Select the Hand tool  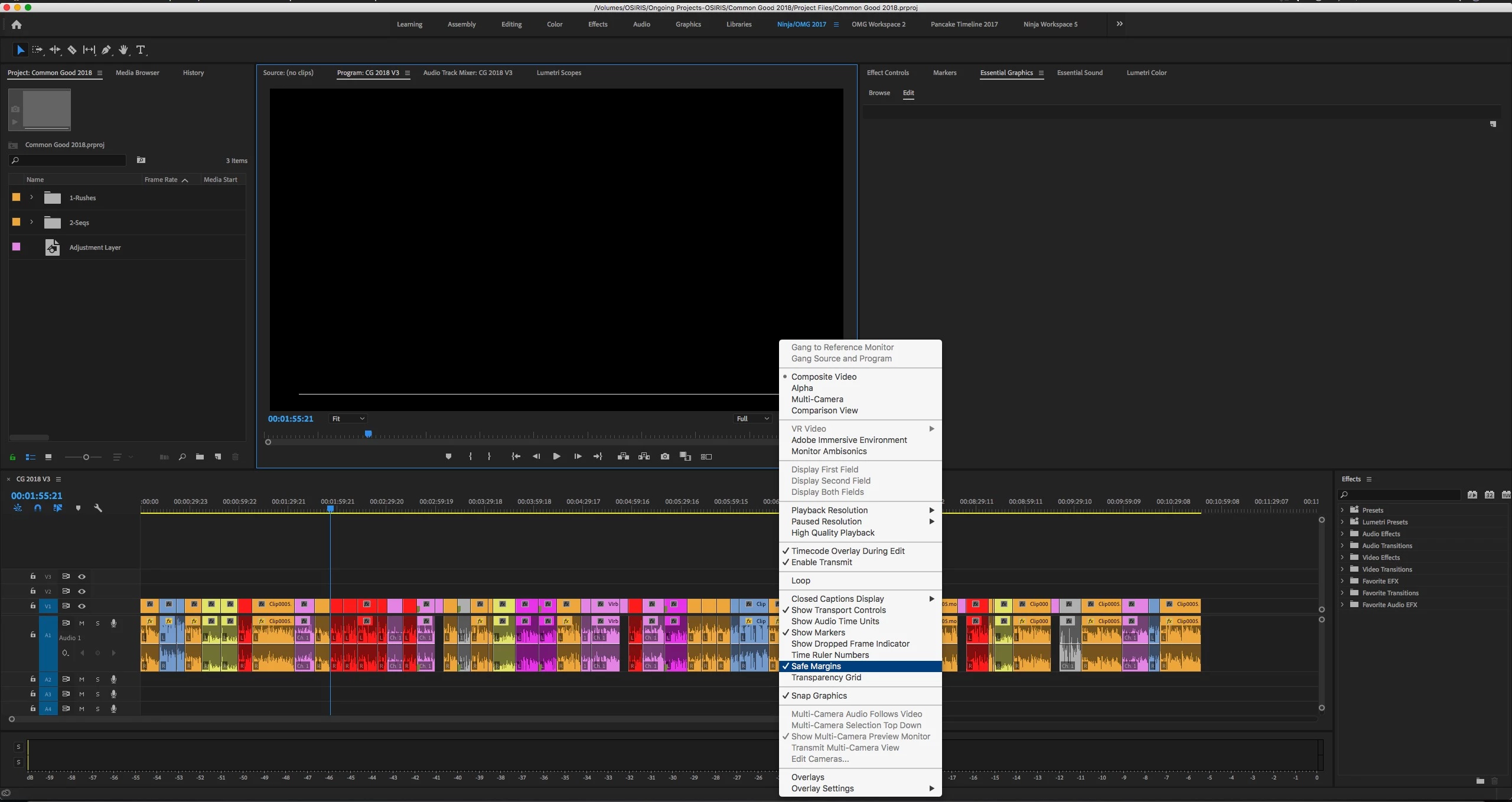click(x=123, y=50)
